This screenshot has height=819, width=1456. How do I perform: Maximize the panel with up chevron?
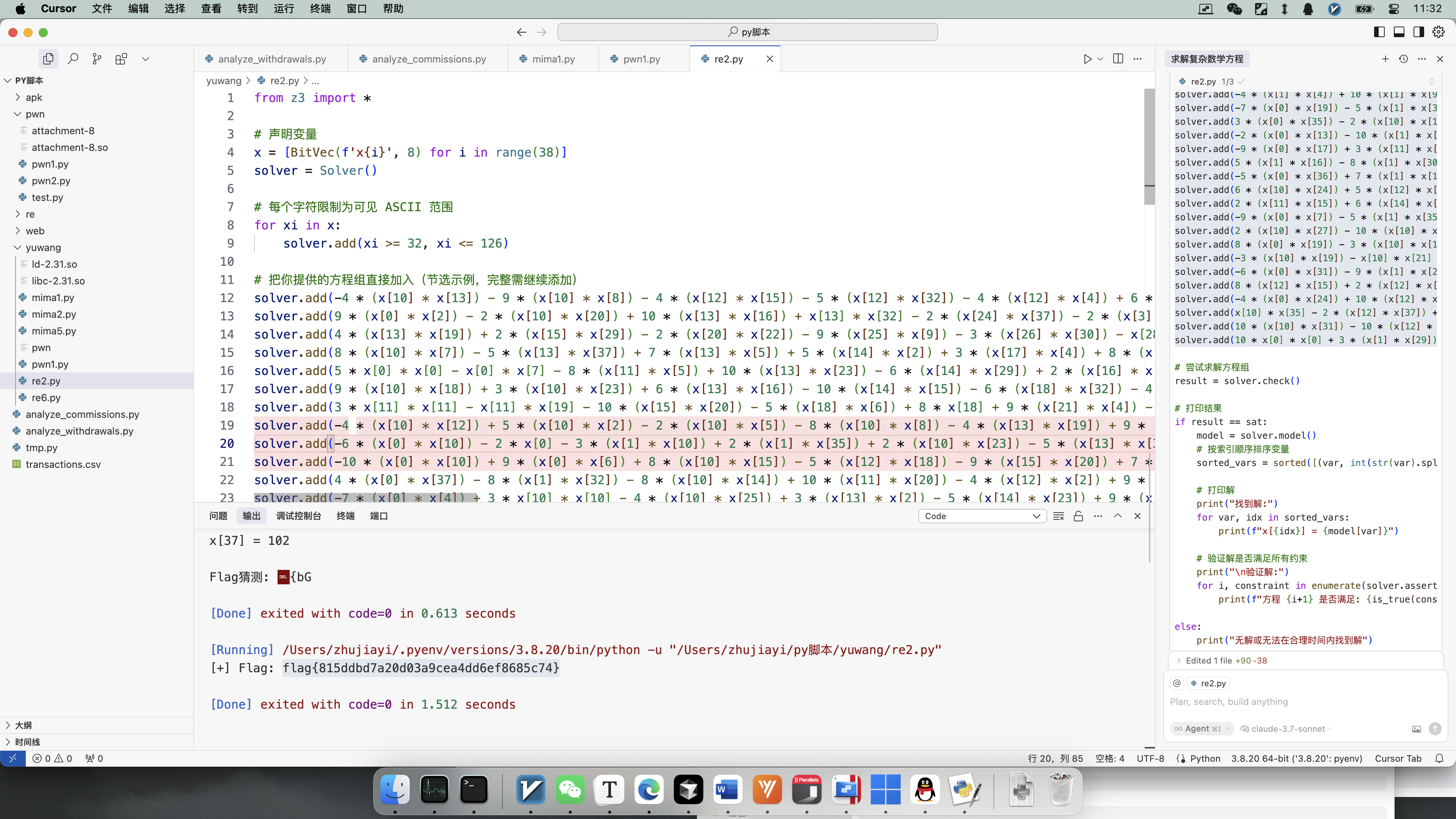(1118, 516)
